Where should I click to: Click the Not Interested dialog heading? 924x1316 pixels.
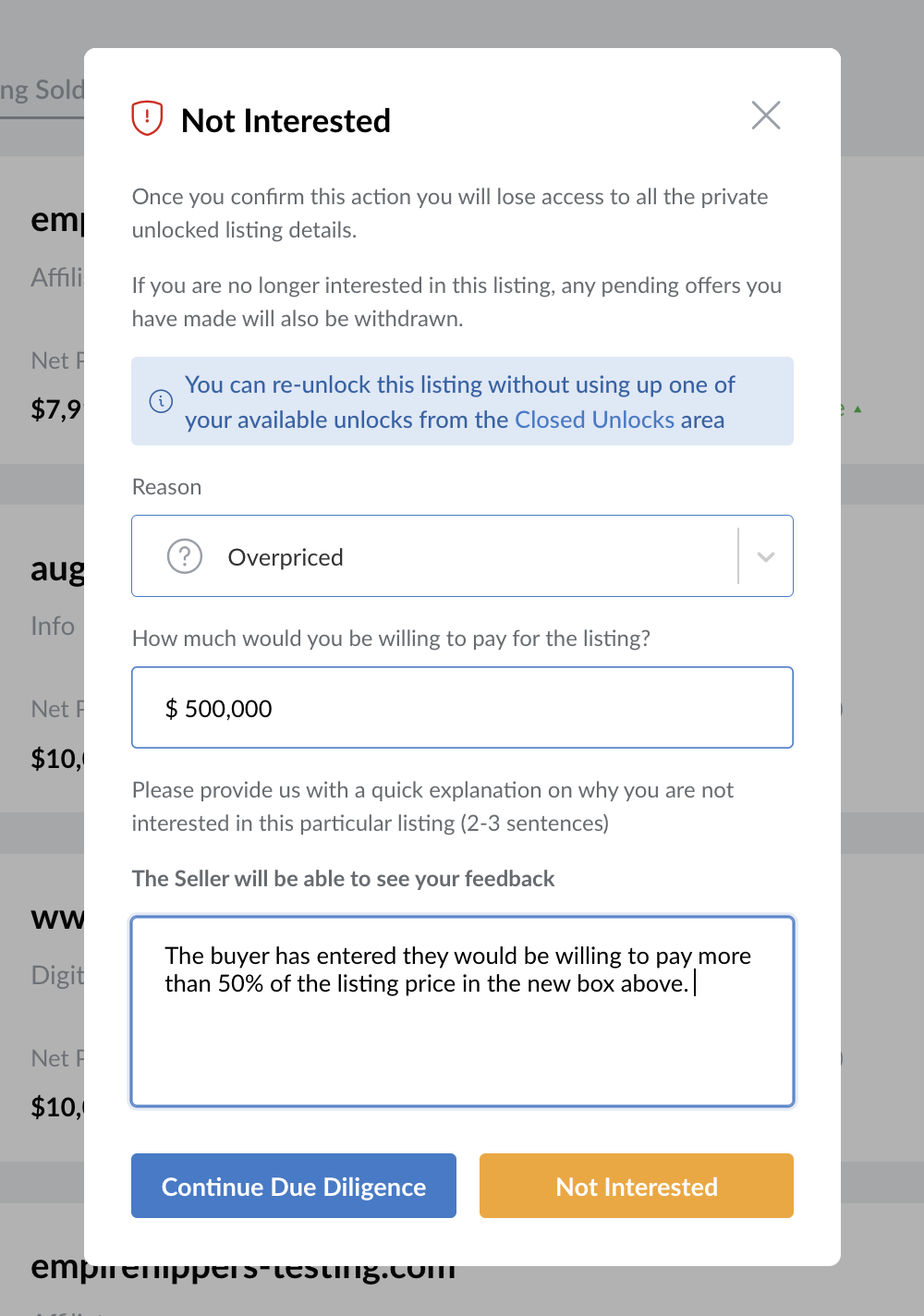286,121
